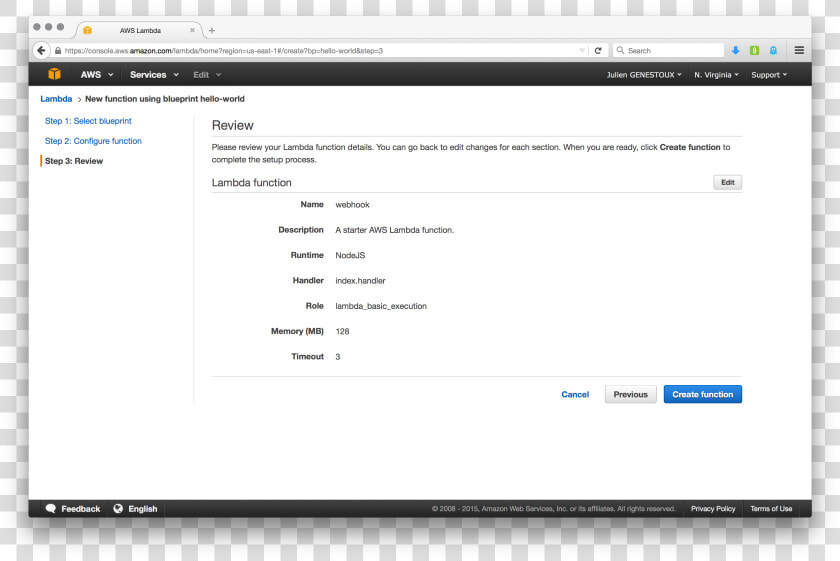
Task: Go to Step 1: Select blueprint
Action: pos(88,121)
